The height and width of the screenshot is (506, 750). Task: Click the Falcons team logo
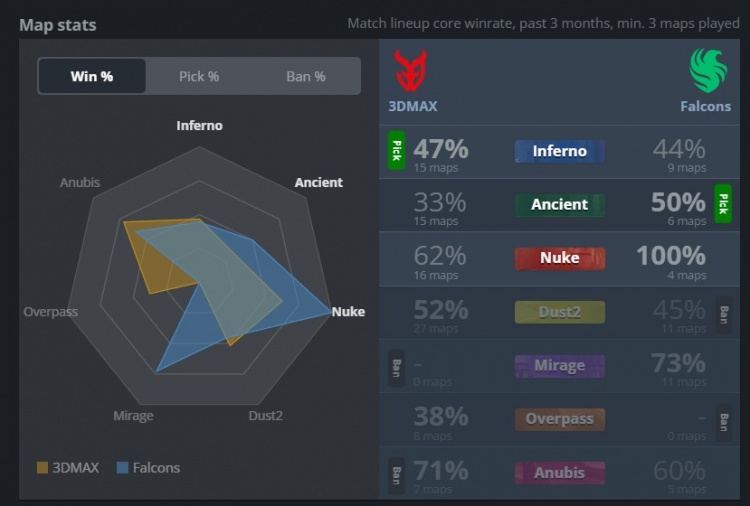[x=709, y=71]
